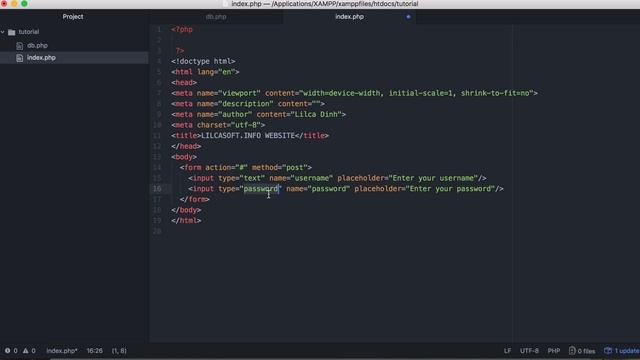Click the window title index.php path
Image resolution: width=640 pixels, height=360 pixels.
point(324,4)
